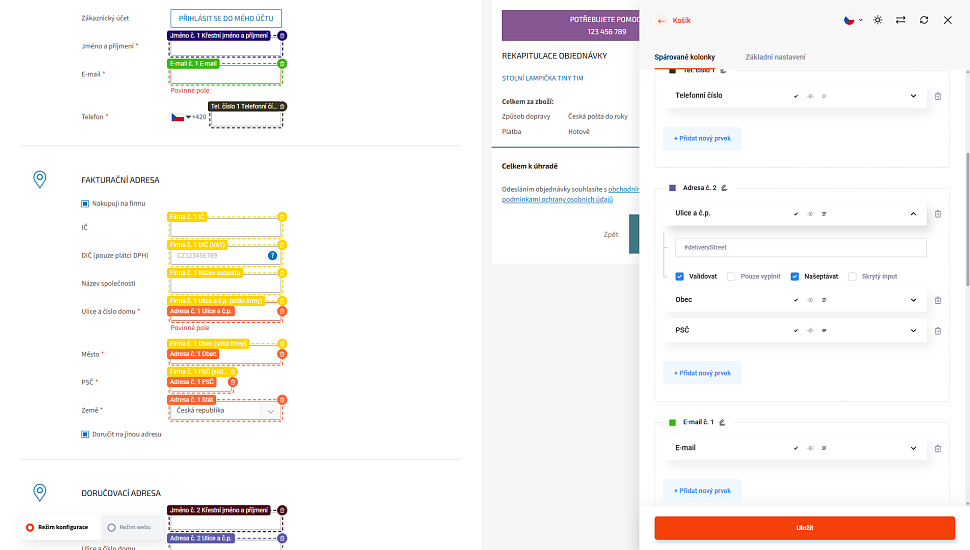
Task: Click the #deliveryStreet selector input field
Action: 800,247
